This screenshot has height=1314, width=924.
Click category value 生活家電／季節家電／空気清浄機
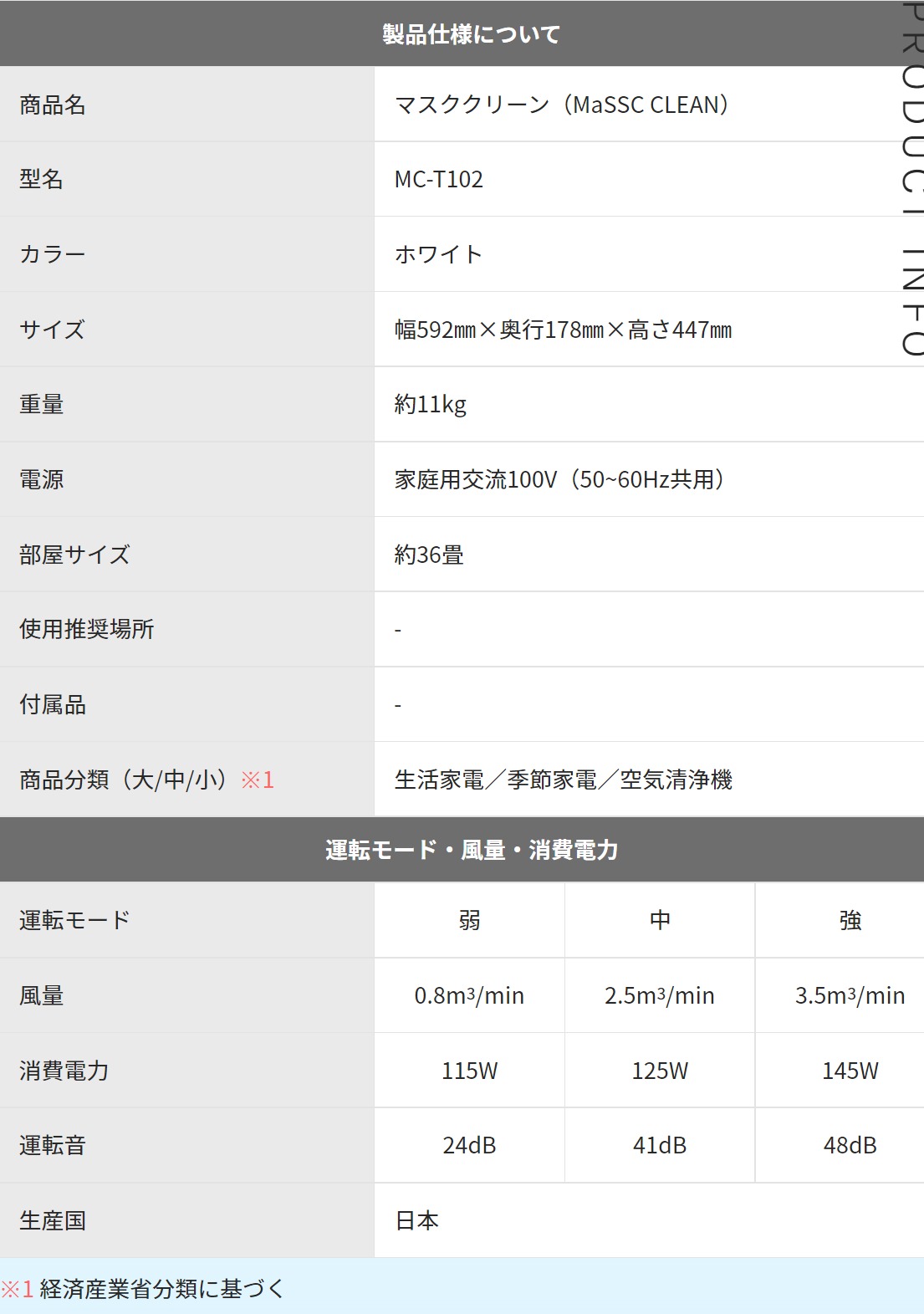[564, 780]
